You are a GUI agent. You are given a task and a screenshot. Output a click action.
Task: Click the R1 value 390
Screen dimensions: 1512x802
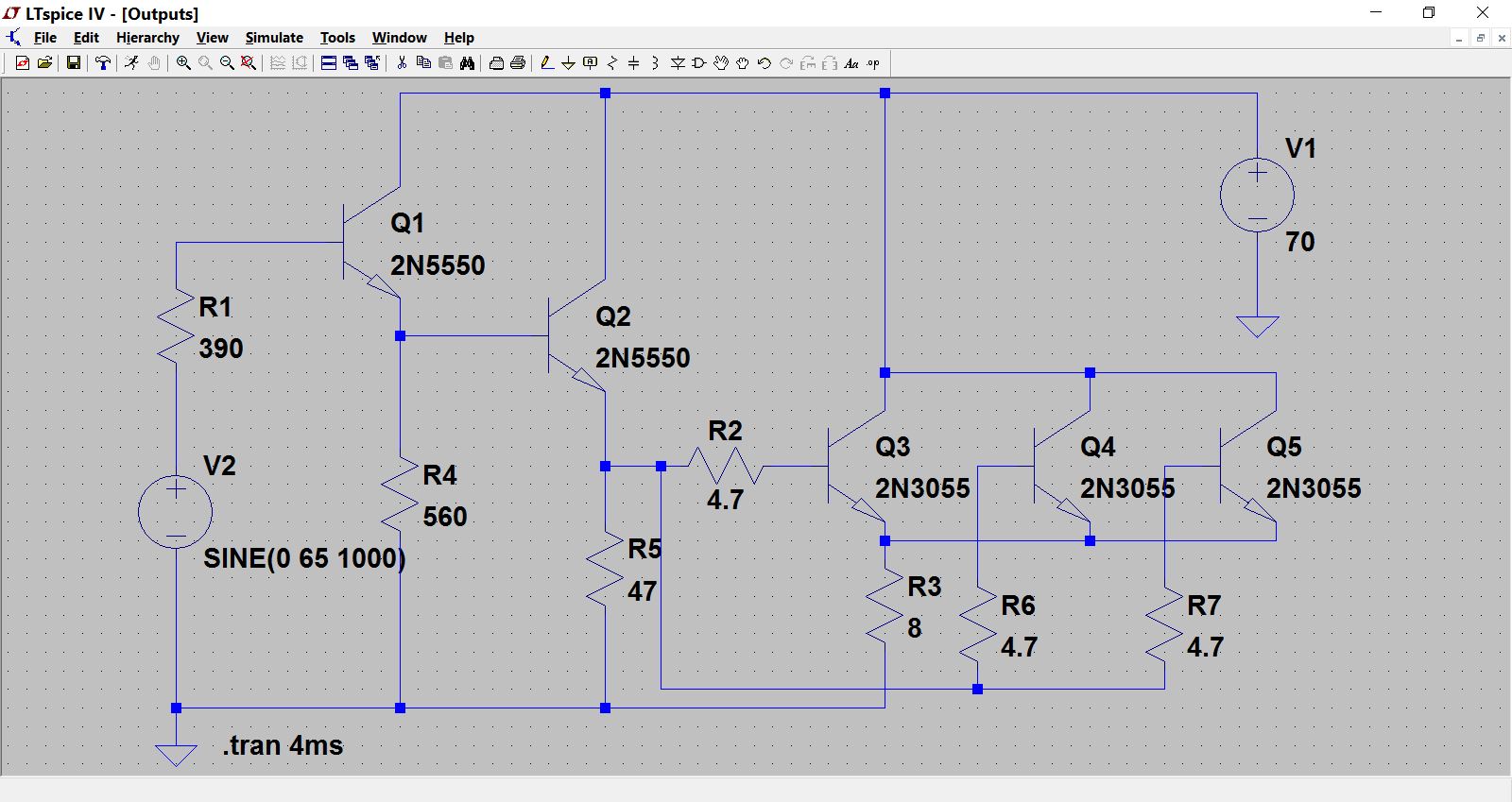pos(221,349)
